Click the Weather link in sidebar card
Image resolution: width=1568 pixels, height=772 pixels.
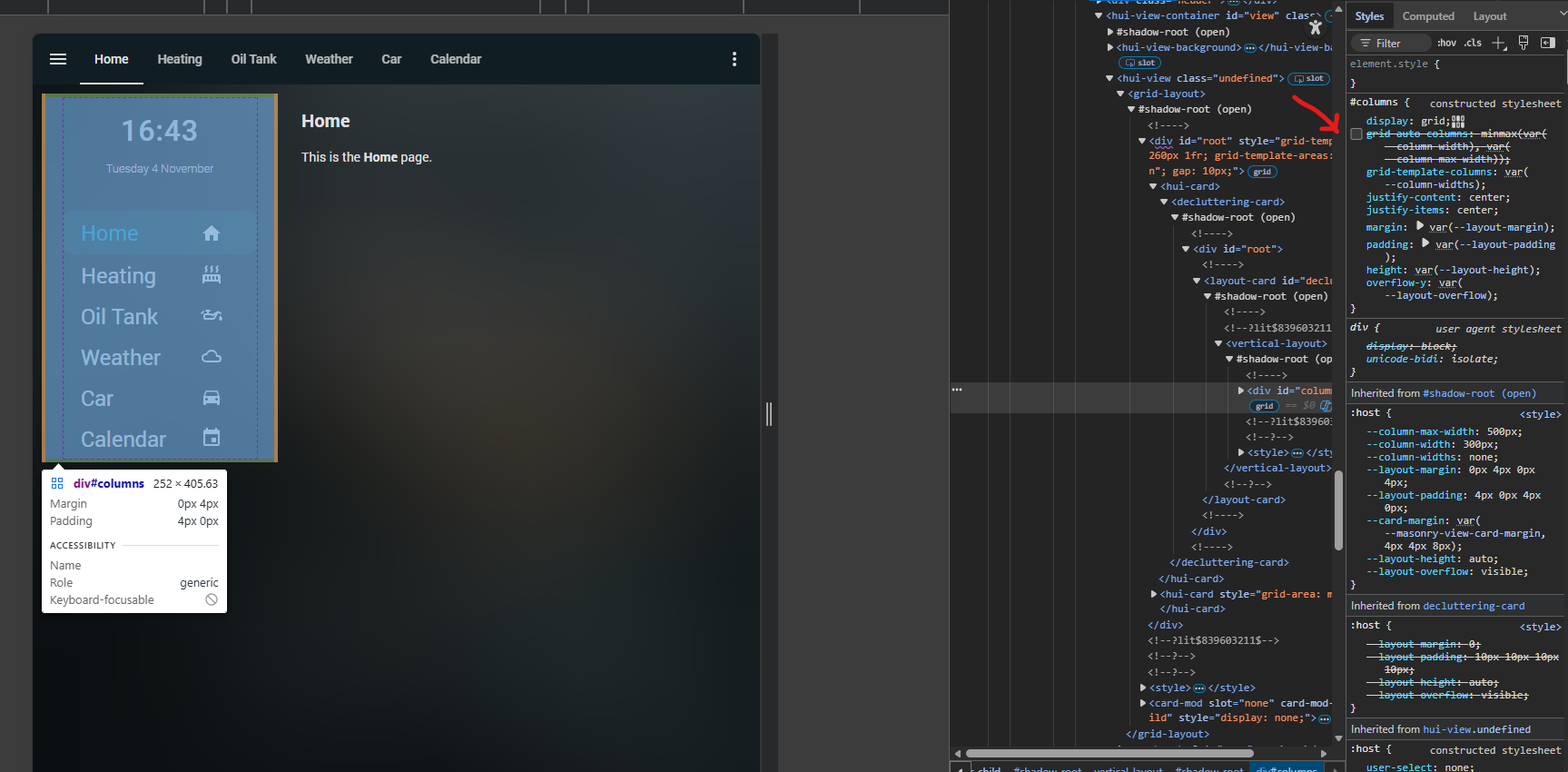[x=121, y=357]
